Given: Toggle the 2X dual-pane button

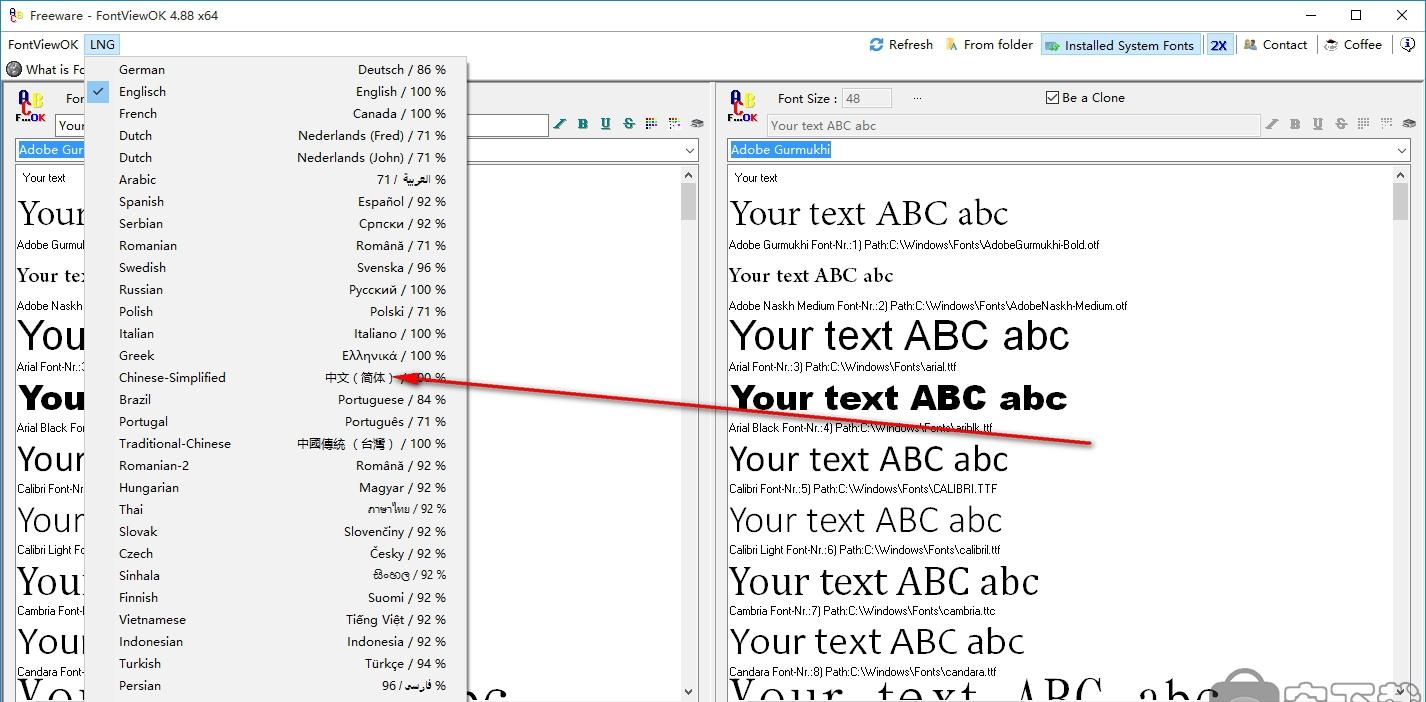Looking at the screenshot, I should click(1218, 45).
